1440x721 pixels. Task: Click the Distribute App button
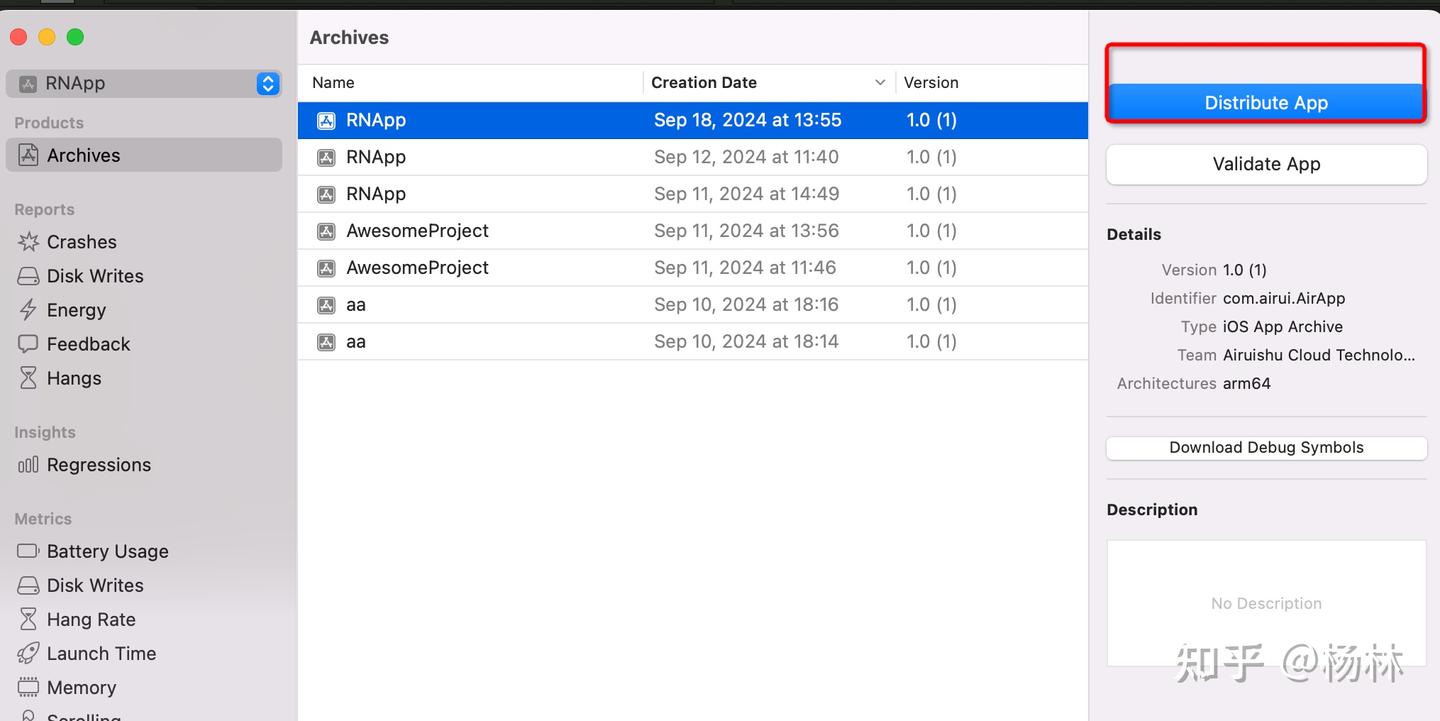click(x=1266, y=102)
